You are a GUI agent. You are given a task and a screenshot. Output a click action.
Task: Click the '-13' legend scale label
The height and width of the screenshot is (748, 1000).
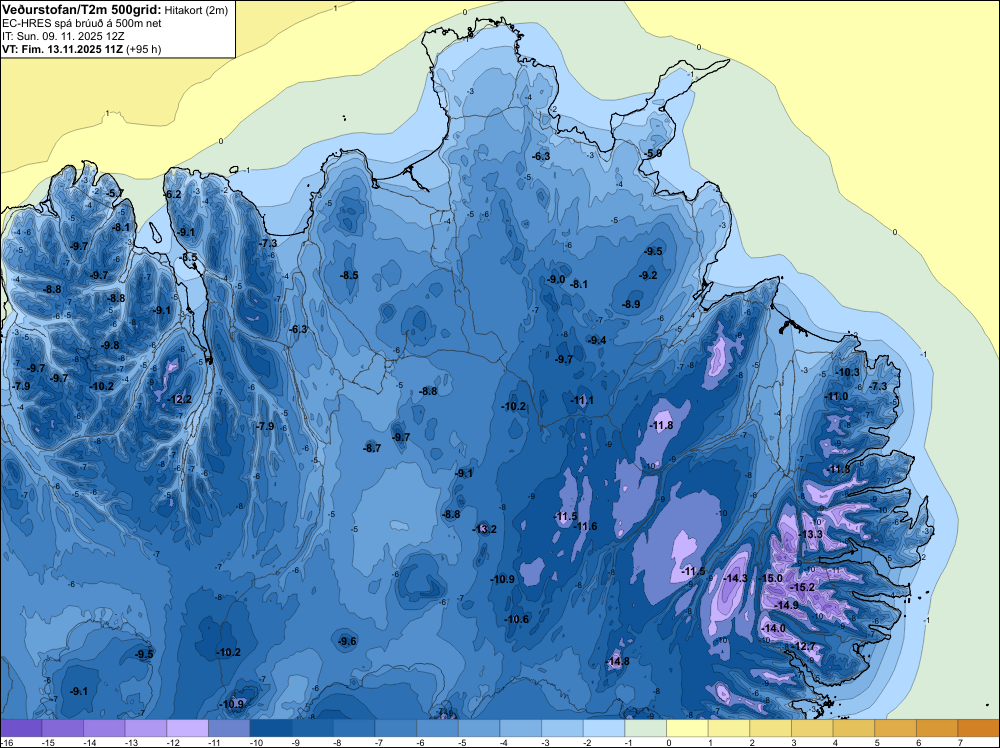(x=131, y=743)
